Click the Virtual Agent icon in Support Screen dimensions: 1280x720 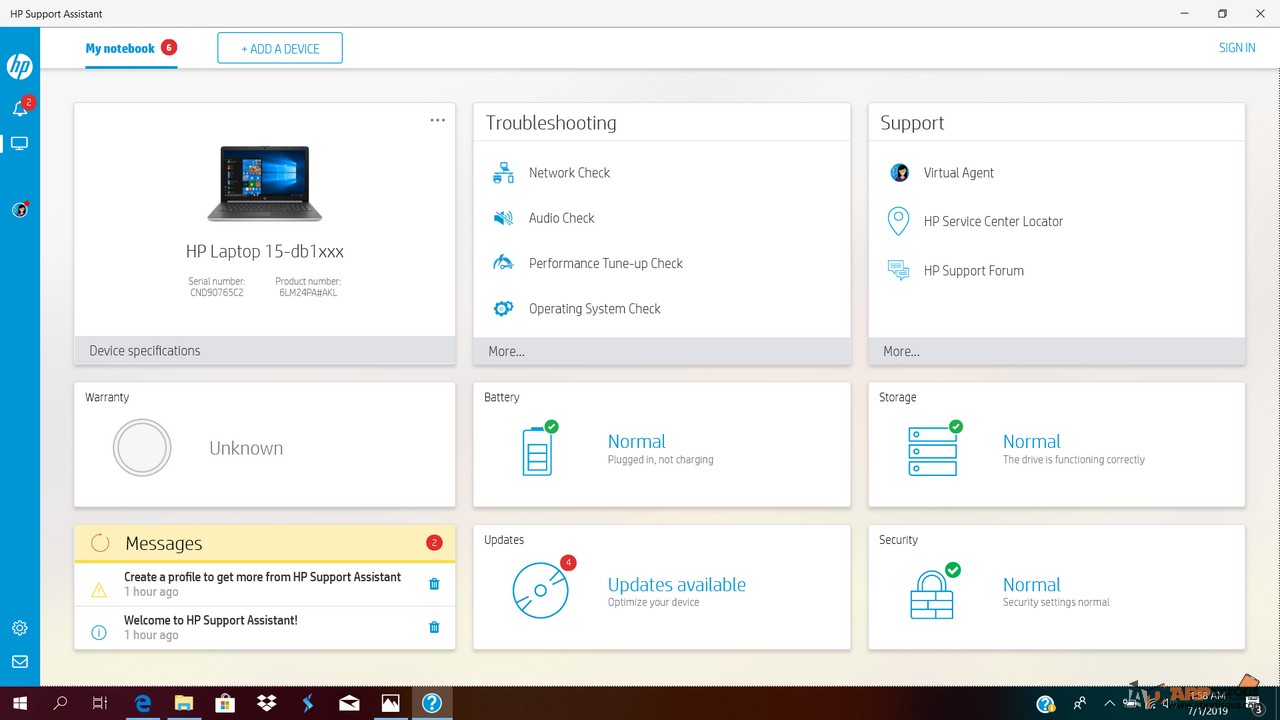899,173
